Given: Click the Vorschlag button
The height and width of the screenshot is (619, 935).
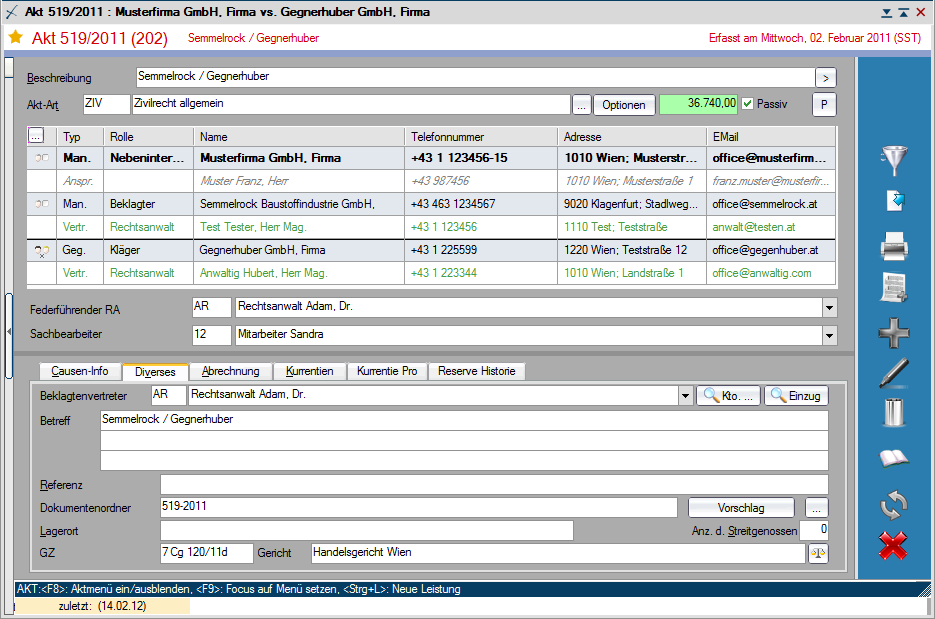Looking at the screenshot, I should coord(741,508).
